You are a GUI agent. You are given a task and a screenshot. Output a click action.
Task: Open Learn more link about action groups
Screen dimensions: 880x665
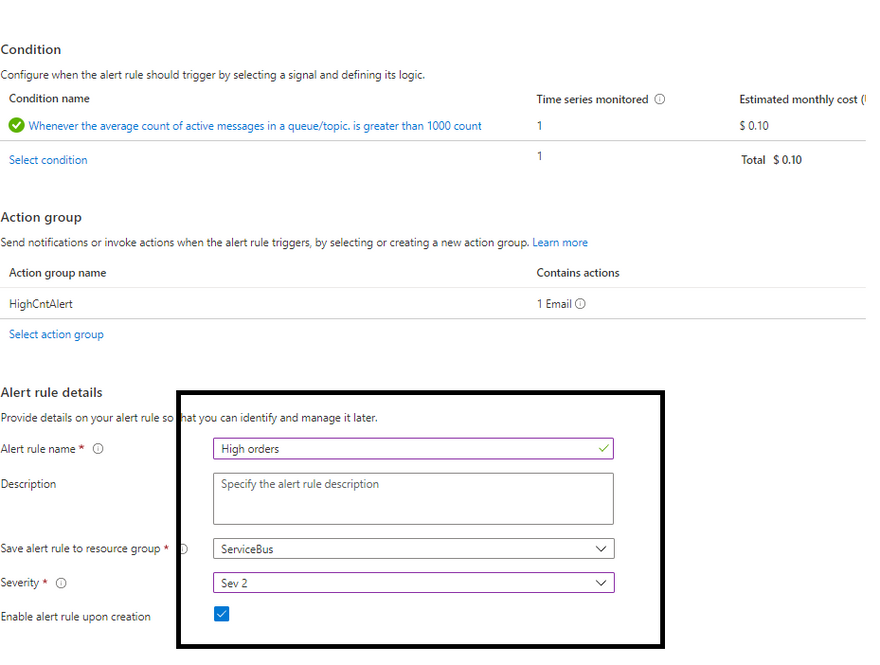[560, 243]
